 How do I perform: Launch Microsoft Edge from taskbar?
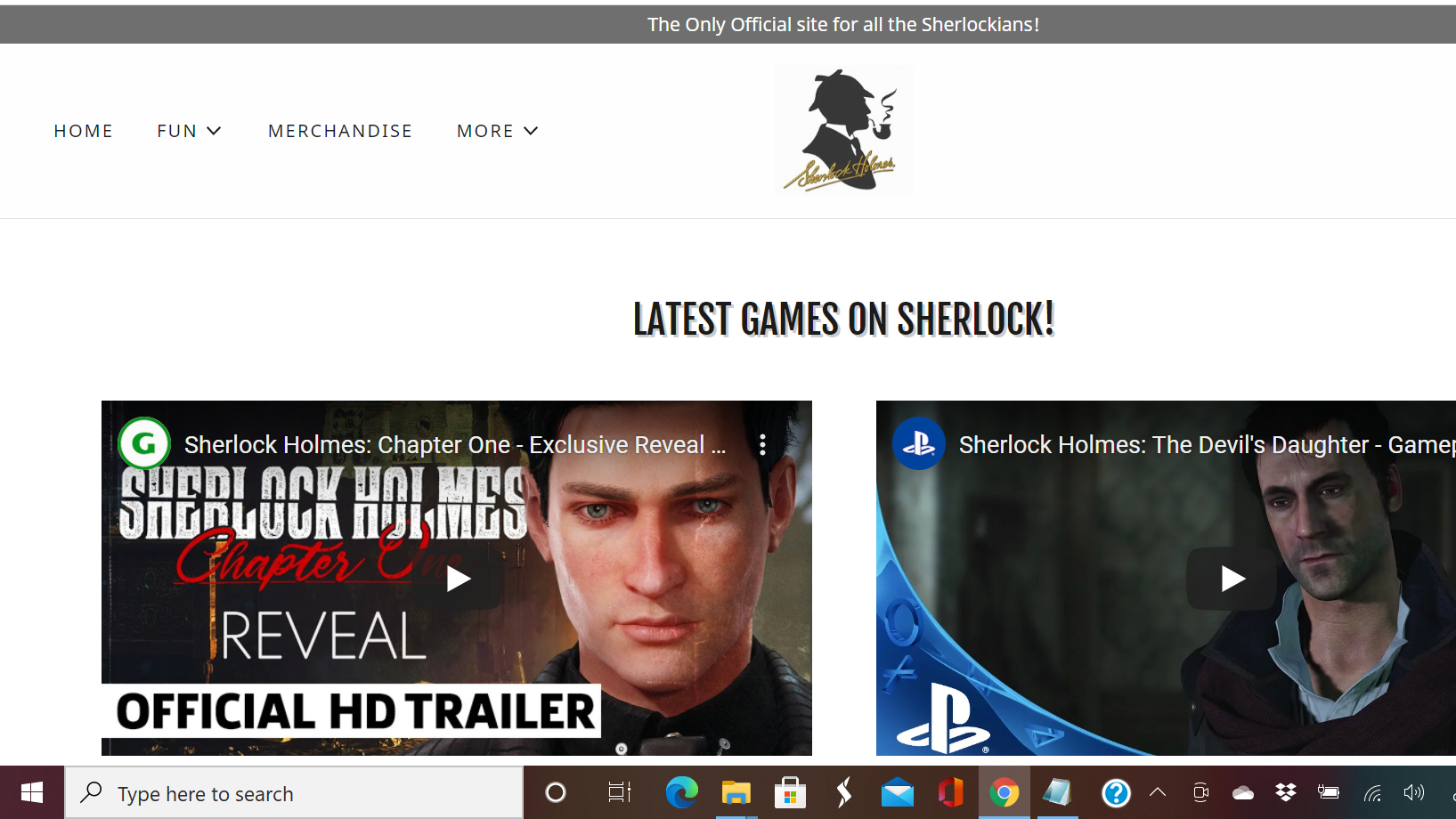(x=682, y=792)
